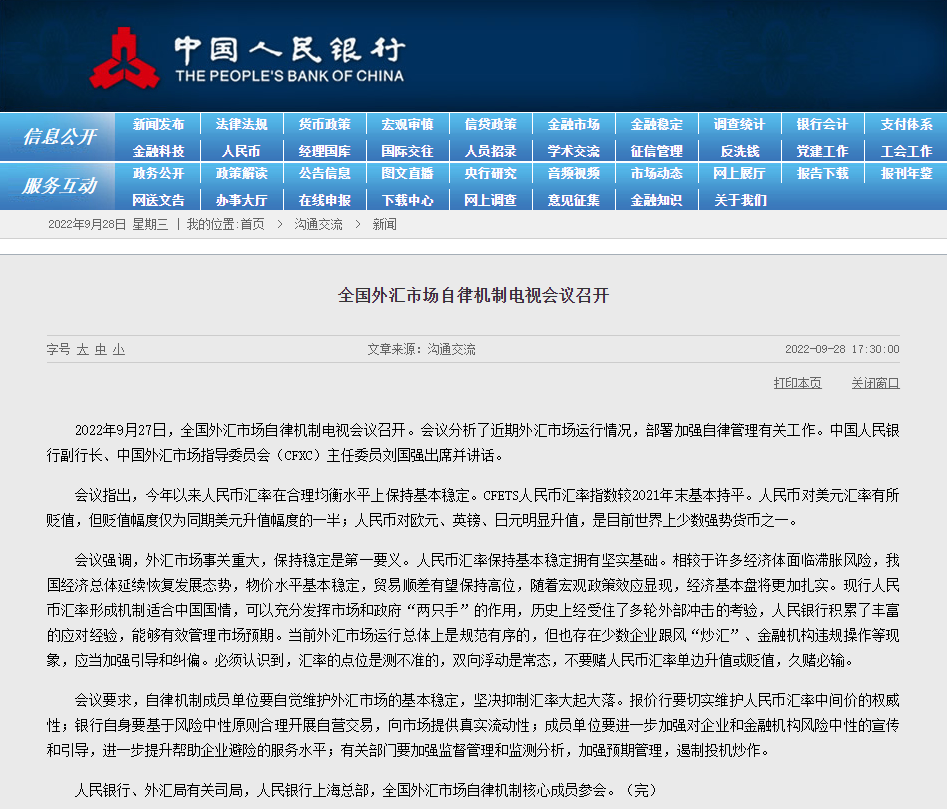Viewport: 947px width, 809px height.
Task: Go to 金融稳定 section
Action: coord(656,124)
